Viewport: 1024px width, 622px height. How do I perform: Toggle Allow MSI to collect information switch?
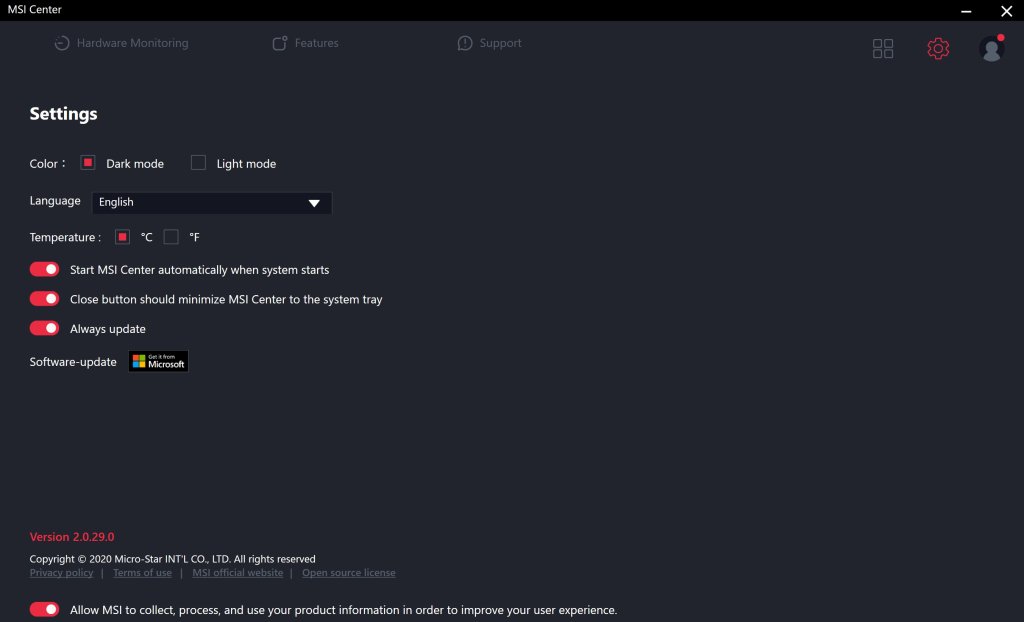[x=44, y=610]
